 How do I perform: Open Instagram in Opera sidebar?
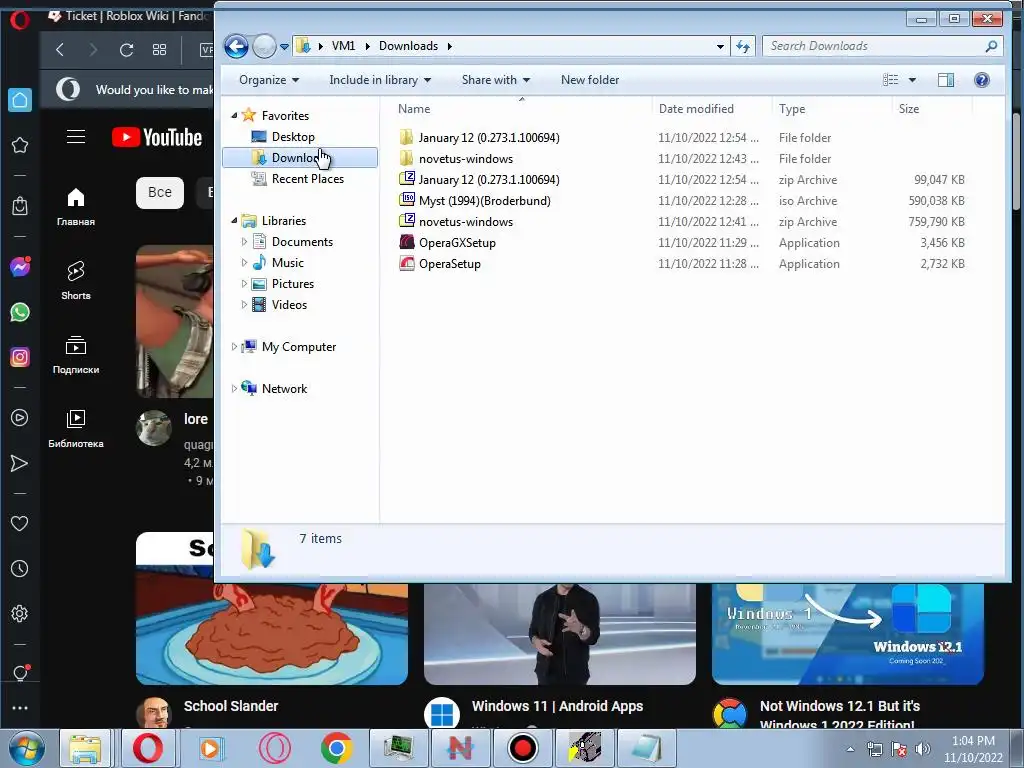tap(20, 357)
